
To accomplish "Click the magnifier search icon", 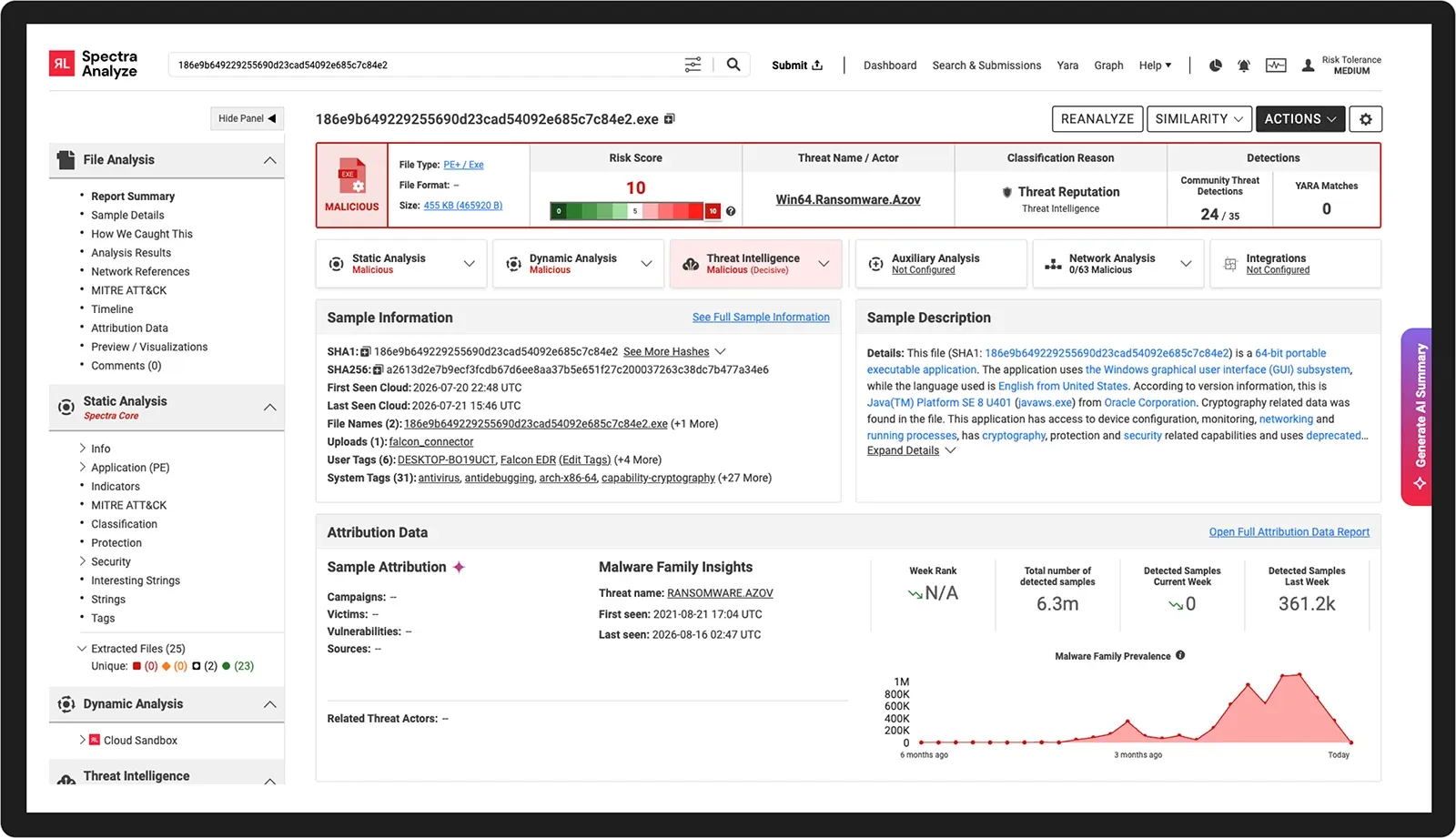I will tap(733, 65).
